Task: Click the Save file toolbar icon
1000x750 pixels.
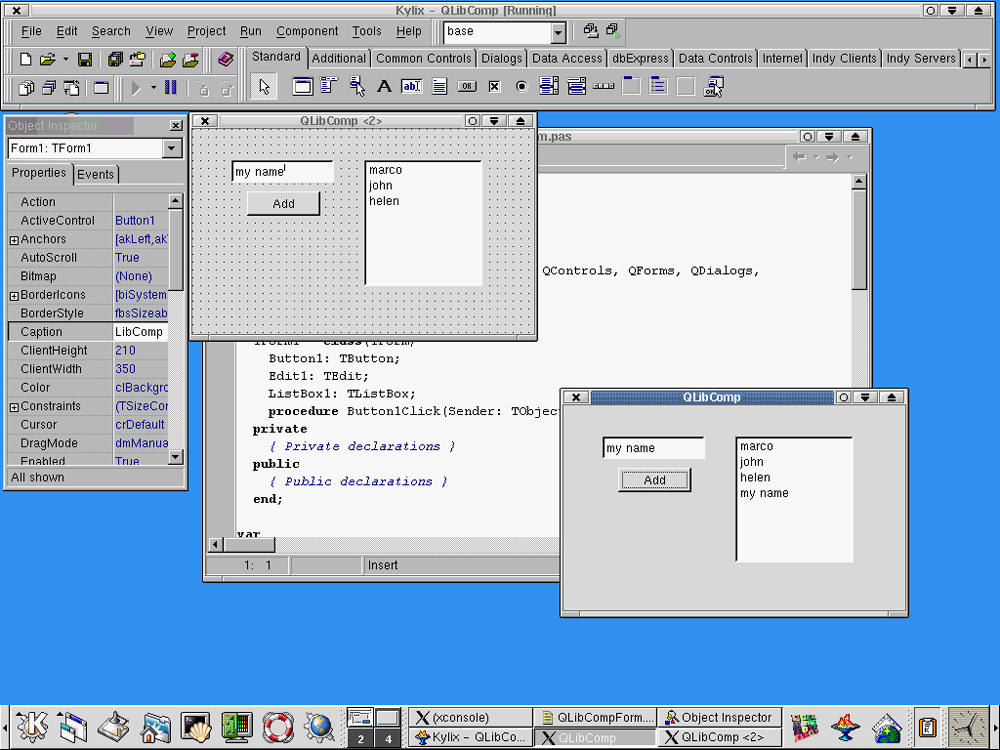Action: pos(85,60)
